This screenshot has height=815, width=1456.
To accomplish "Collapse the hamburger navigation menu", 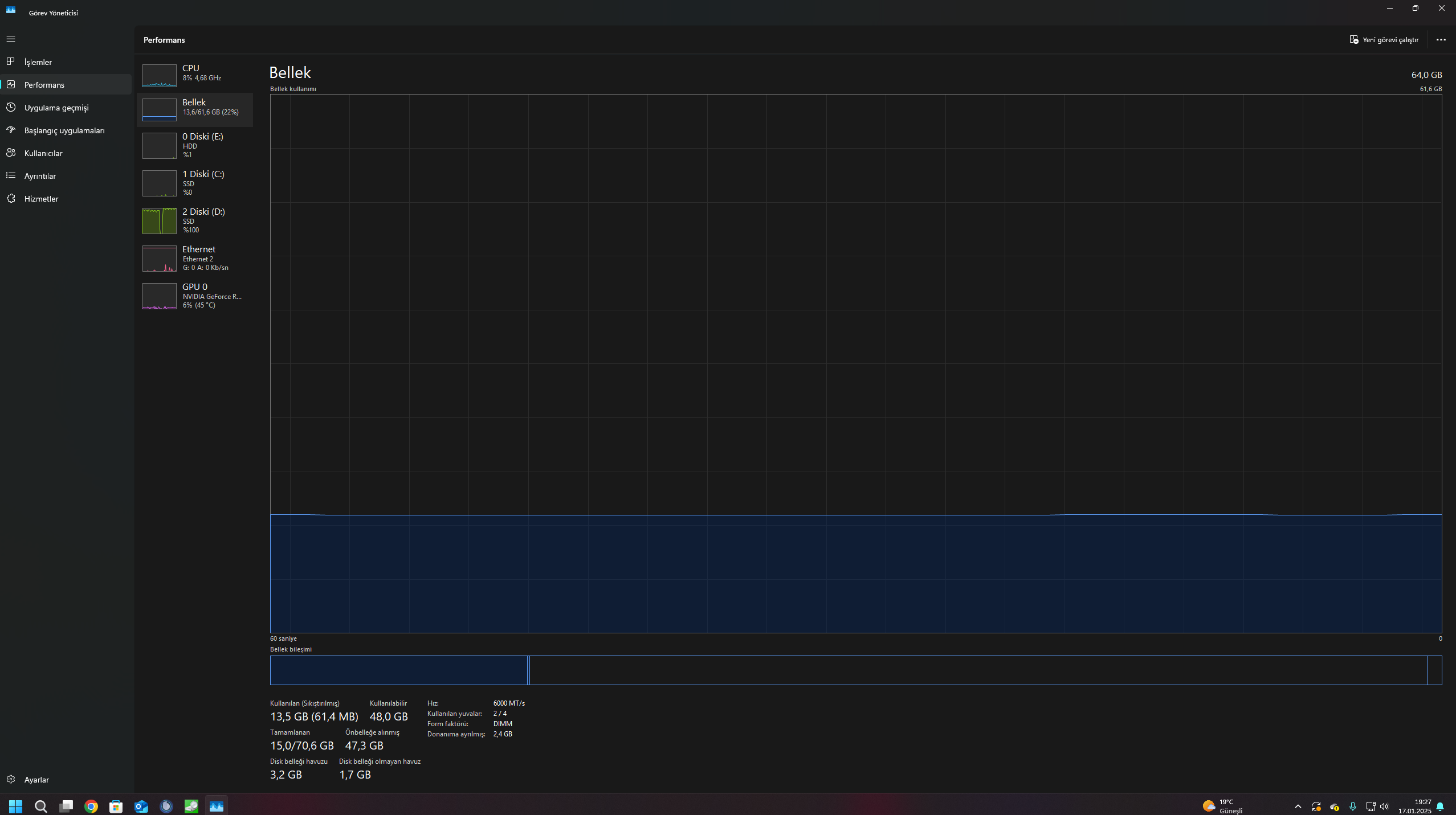I will (11, 39).
